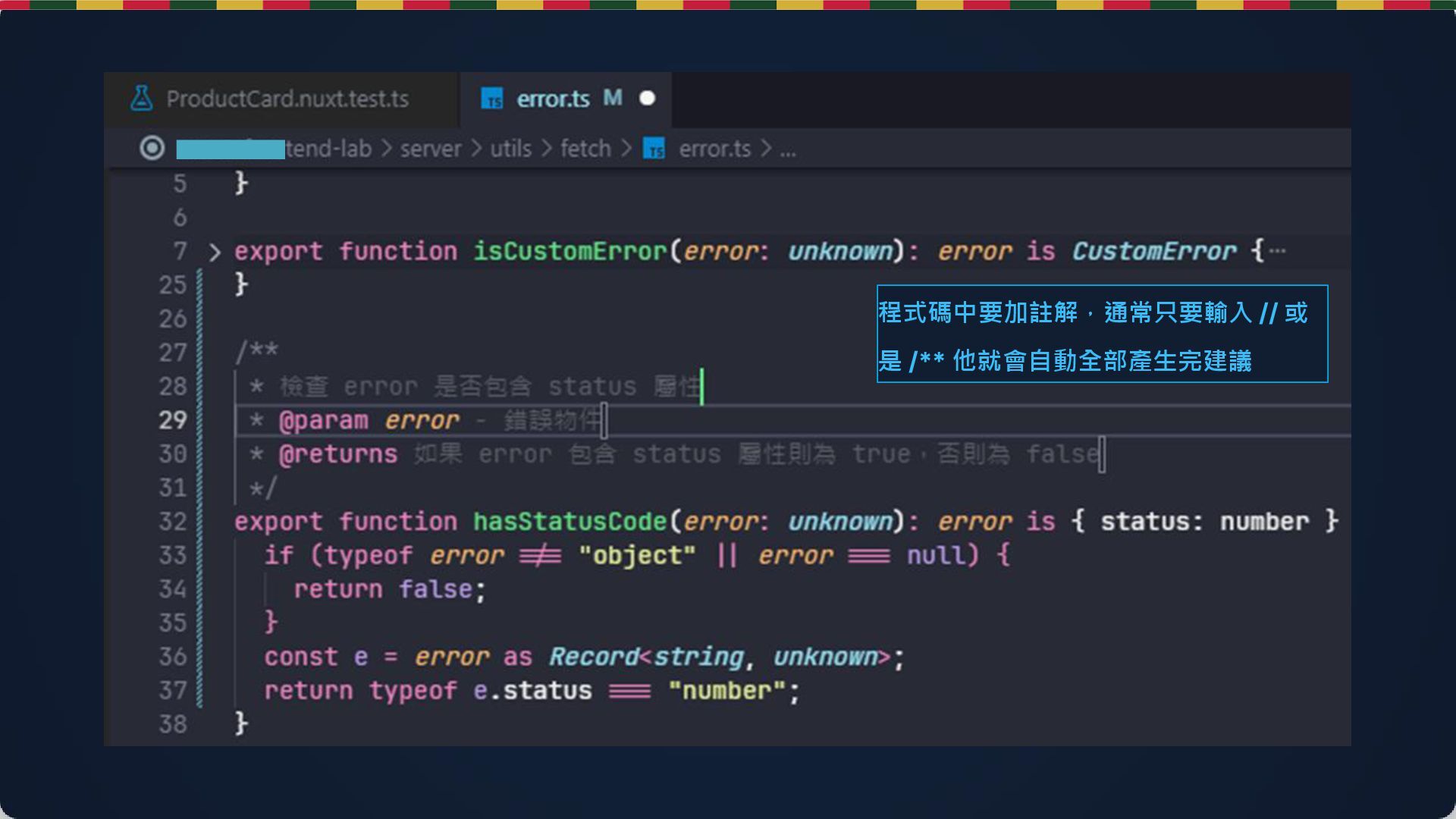Click the server breadcrumb folder
Image resolution: width=1456 pixels, height=819 pixels.
(430, 149)
